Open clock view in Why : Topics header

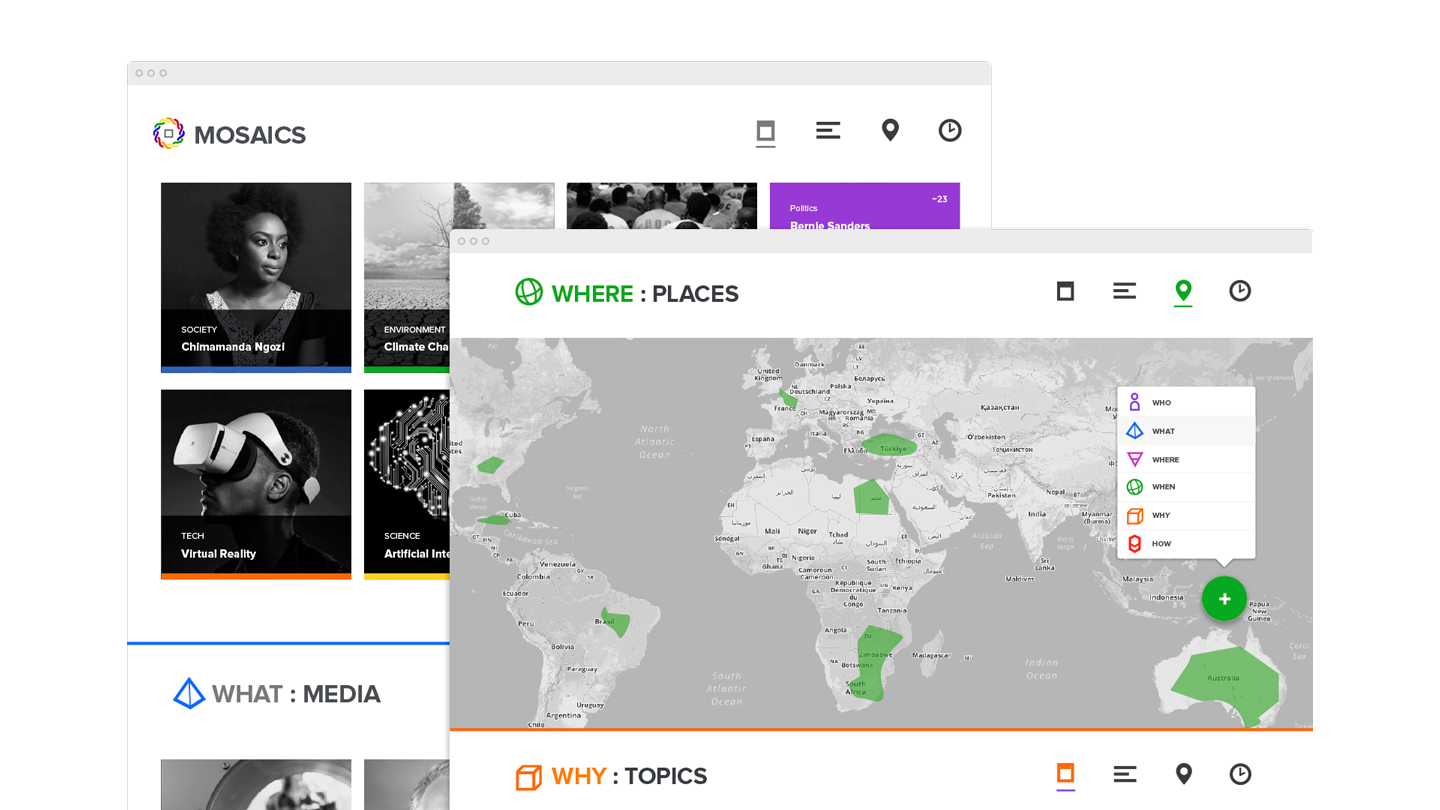[x=1240, y=774]
